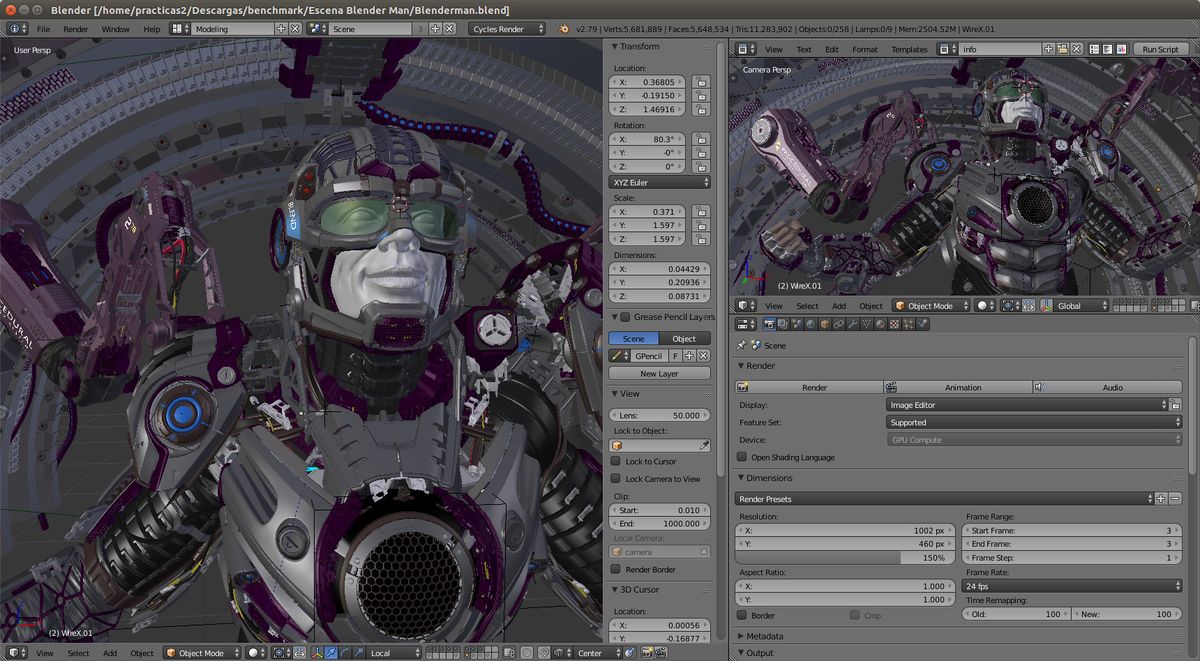Open the Material properties tab icon
This screenshot has height=661, width=1200.
pos(880,324)
